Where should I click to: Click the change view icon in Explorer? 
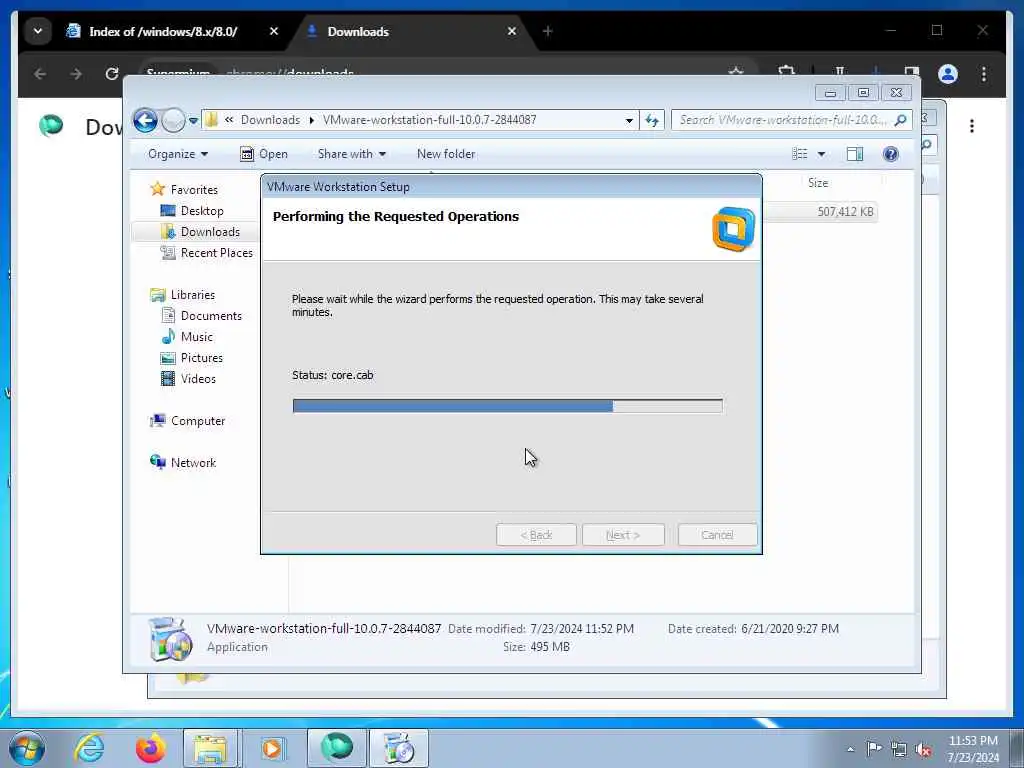tap(800, 154)
